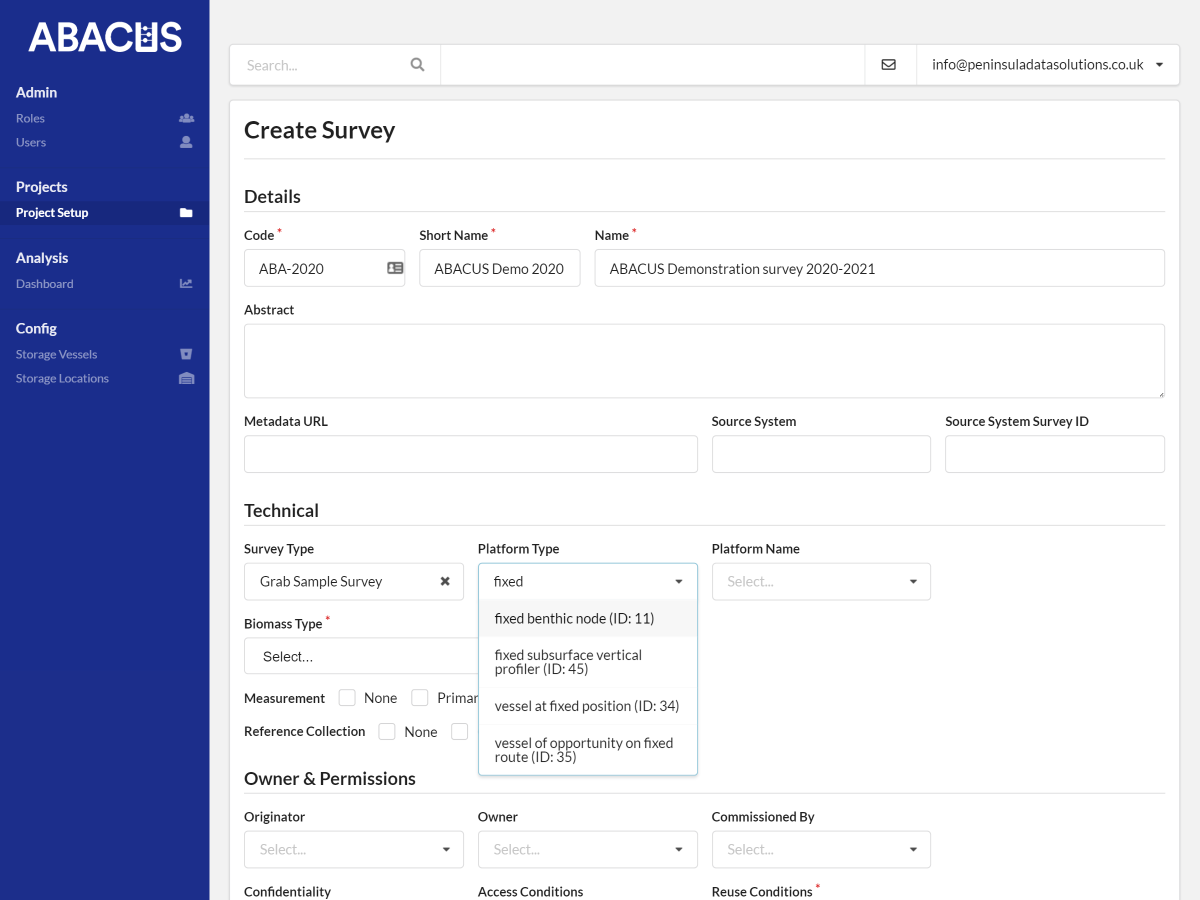Open the Owner dropdown

pos(588,849)
